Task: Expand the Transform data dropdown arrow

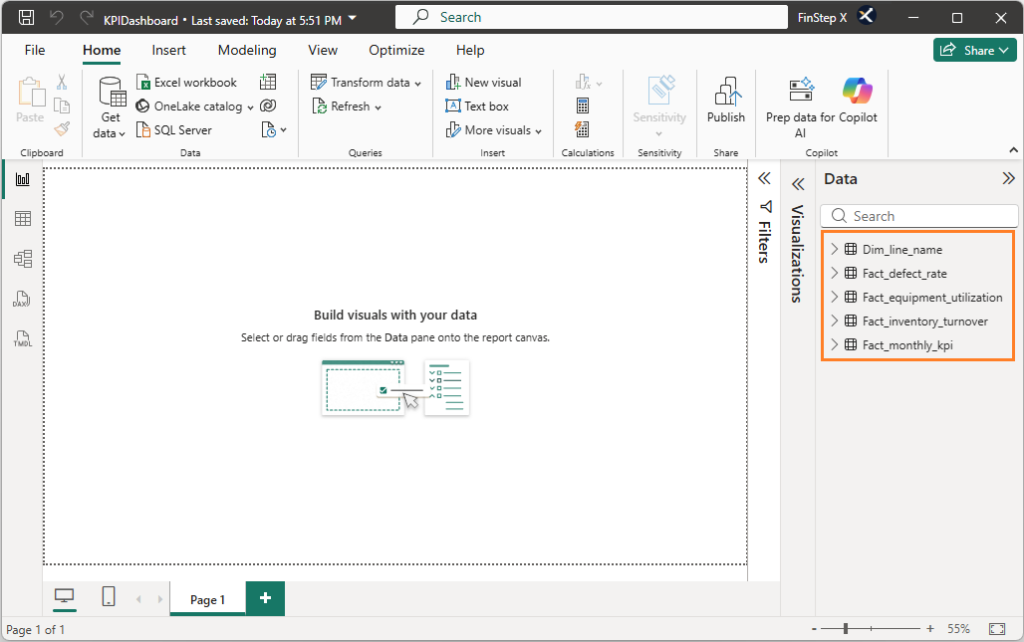Action: (x=418, y=84)
